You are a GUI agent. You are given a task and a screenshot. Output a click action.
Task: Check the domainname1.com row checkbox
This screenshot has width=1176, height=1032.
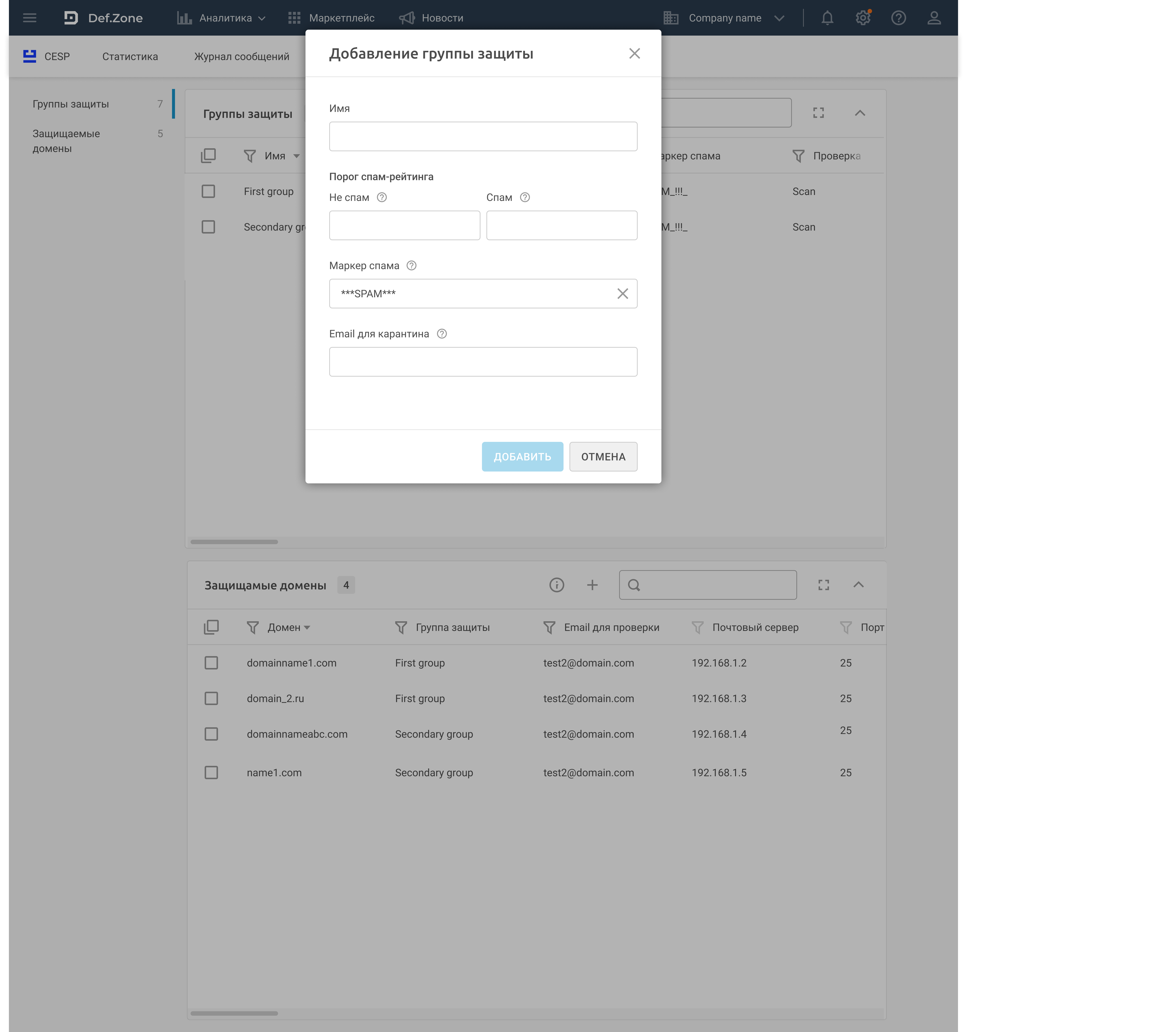pos(211,663)
